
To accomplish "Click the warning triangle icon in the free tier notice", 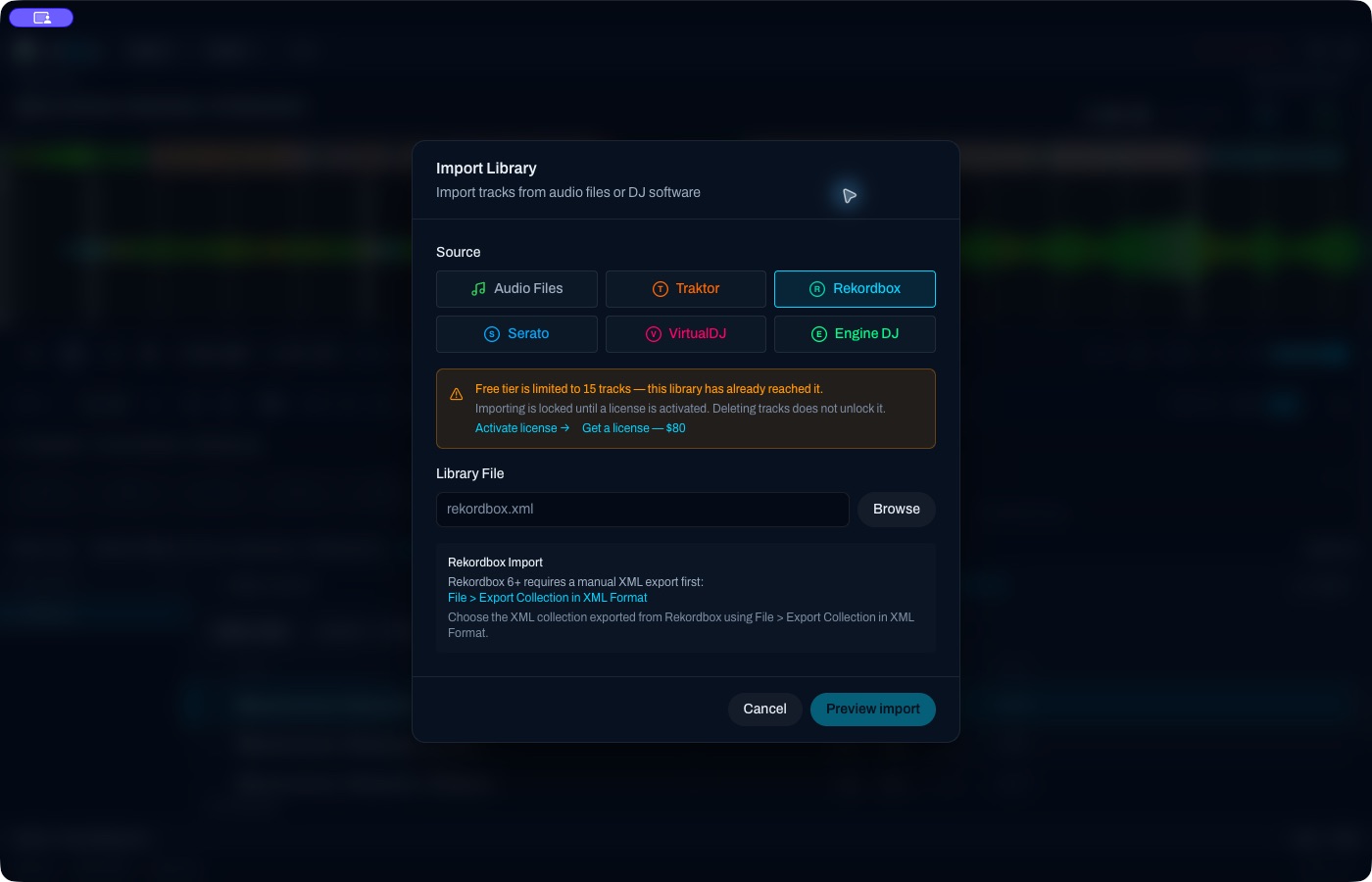I will [457, 394].
